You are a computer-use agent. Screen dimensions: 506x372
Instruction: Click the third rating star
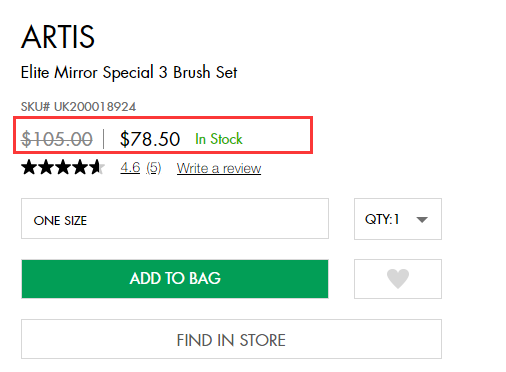click(63, 167)
